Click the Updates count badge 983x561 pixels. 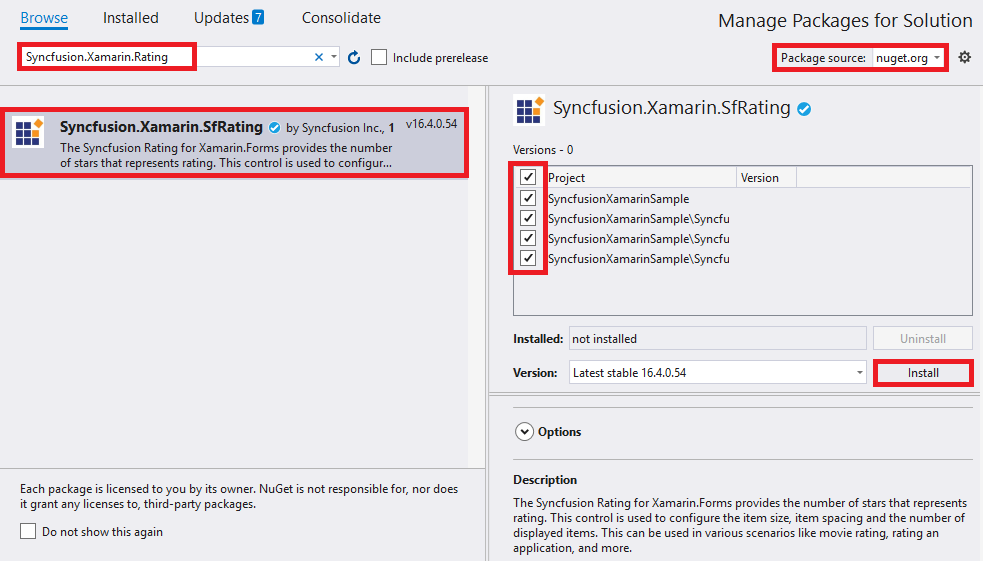coord(258,18)
